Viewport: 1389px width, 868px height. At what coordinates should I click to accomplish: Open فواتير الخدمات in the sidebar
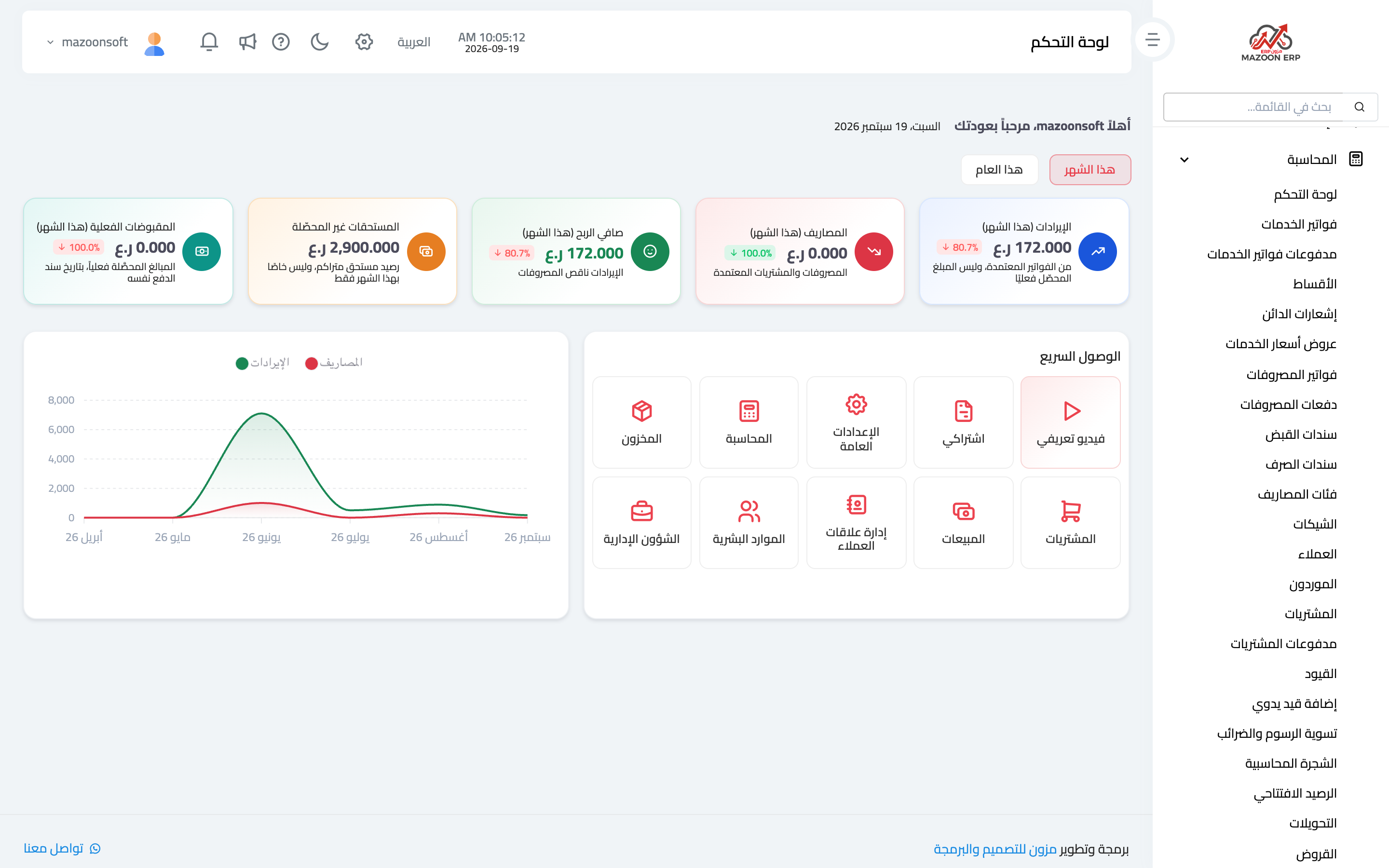(1298, 224)
